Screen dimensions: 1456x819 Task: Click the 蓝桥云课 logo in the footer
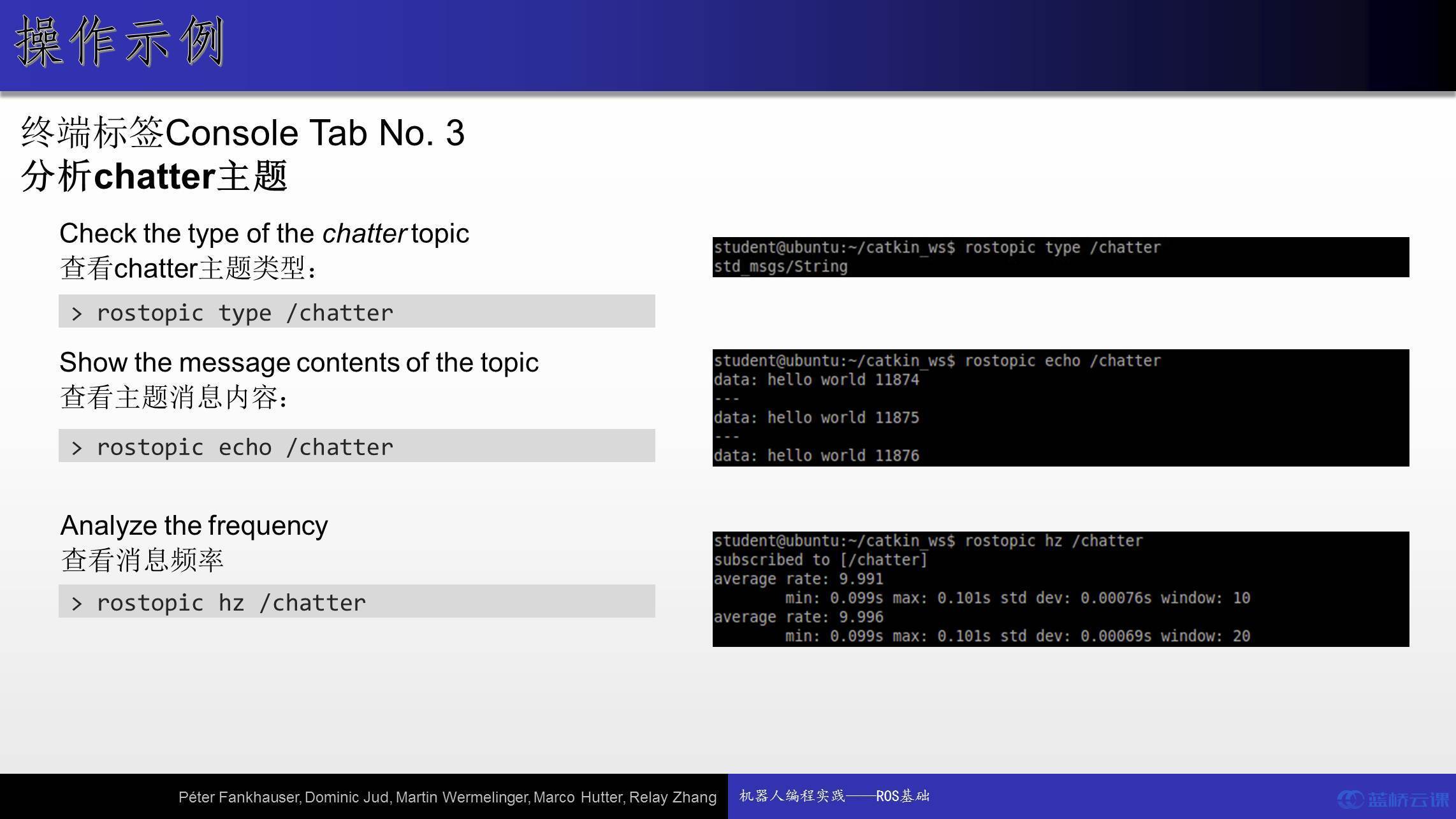point(1392,799)
